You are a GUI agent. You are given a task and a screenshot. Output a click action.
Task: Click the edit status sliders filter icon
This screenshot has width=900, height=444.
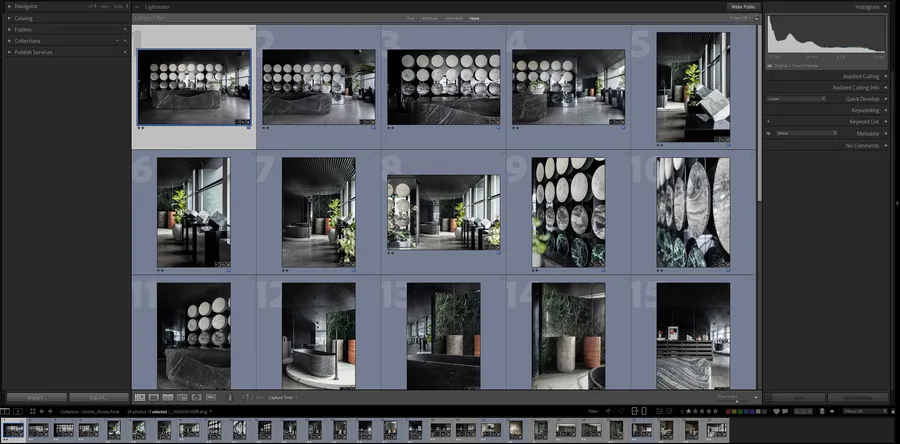point(659,411)
